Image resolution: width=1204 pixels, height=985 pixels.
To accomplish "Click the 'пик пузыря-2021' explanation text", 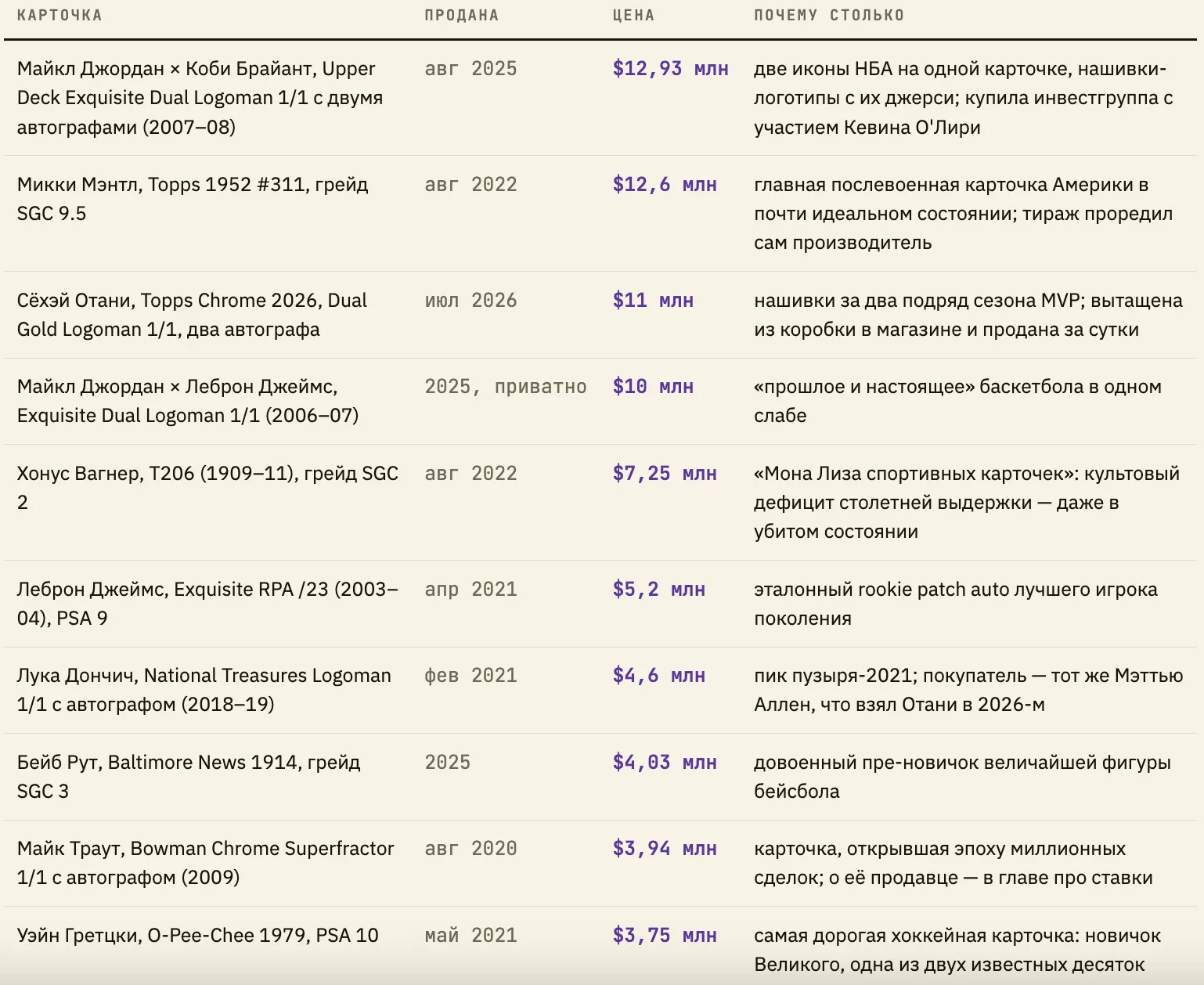I will click(968, 690).
